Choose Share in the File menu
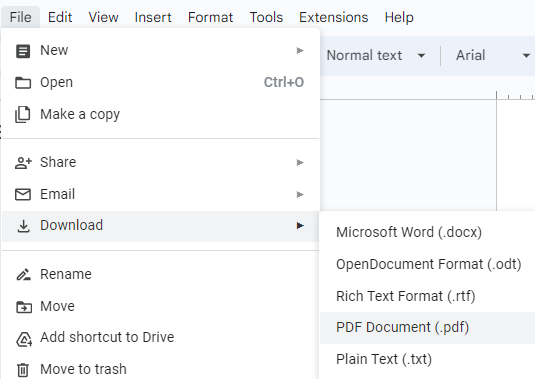The height and width of the screenshot is (379, 535). tap(160, 162)
